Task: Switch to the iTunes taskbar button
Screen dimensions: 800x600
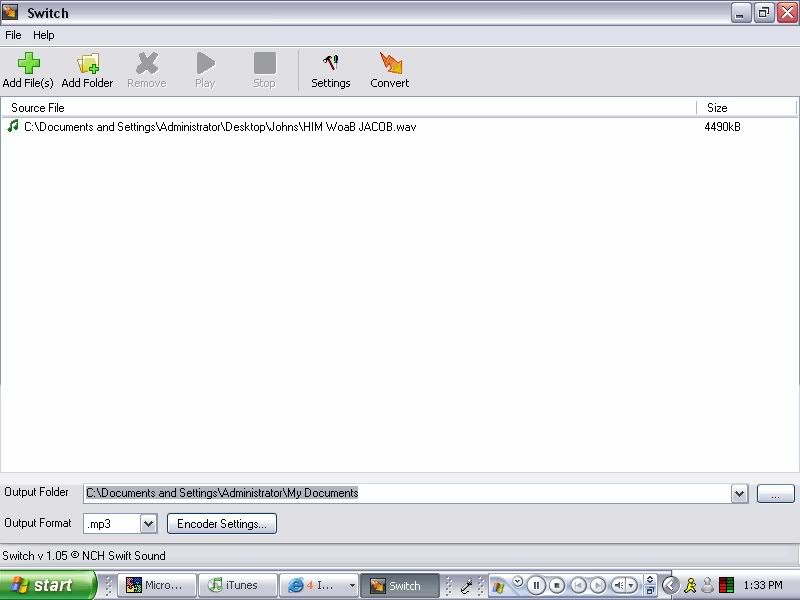Action: point(237,585)
